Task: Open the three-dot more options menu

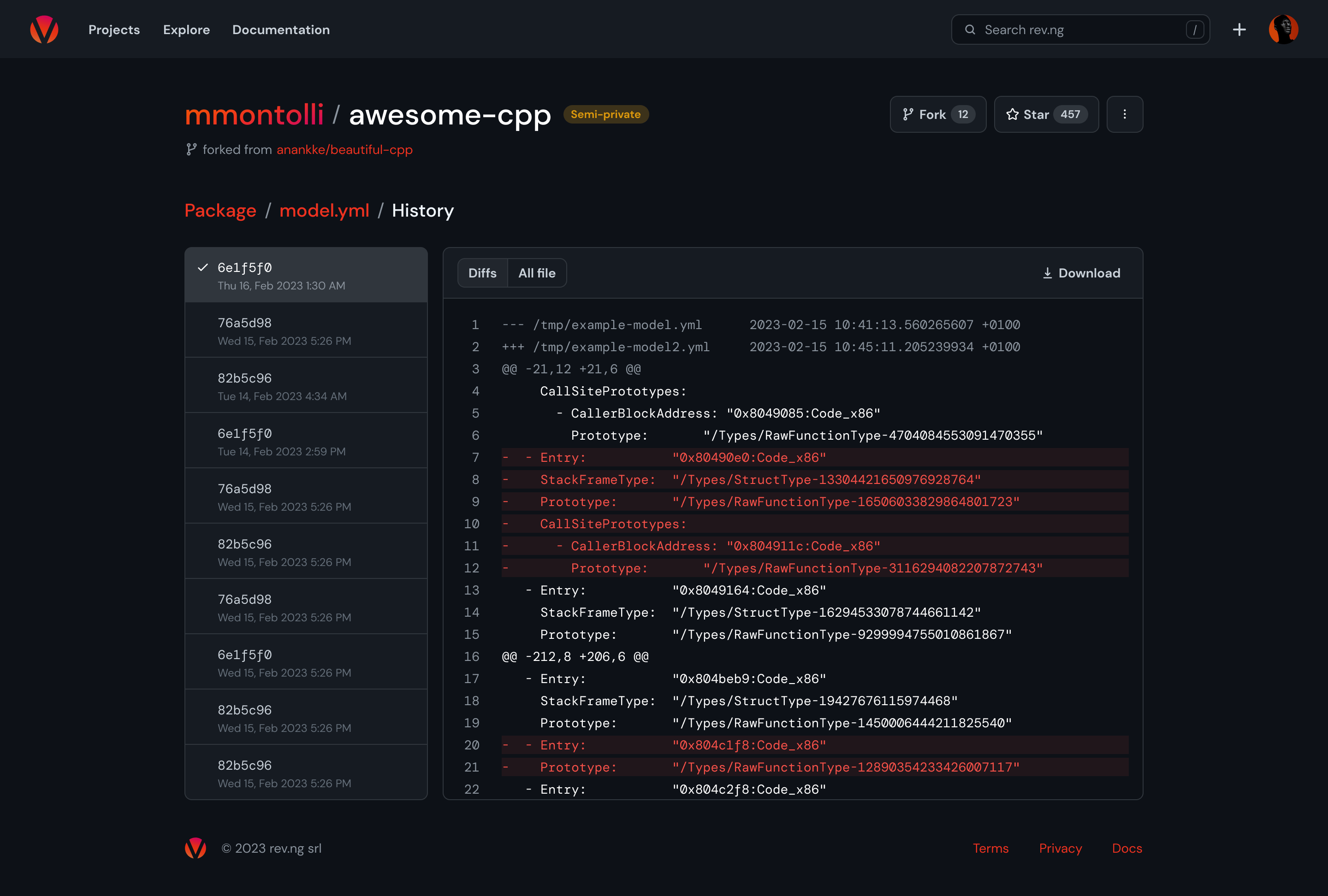Action: (x=1124, y=114)
